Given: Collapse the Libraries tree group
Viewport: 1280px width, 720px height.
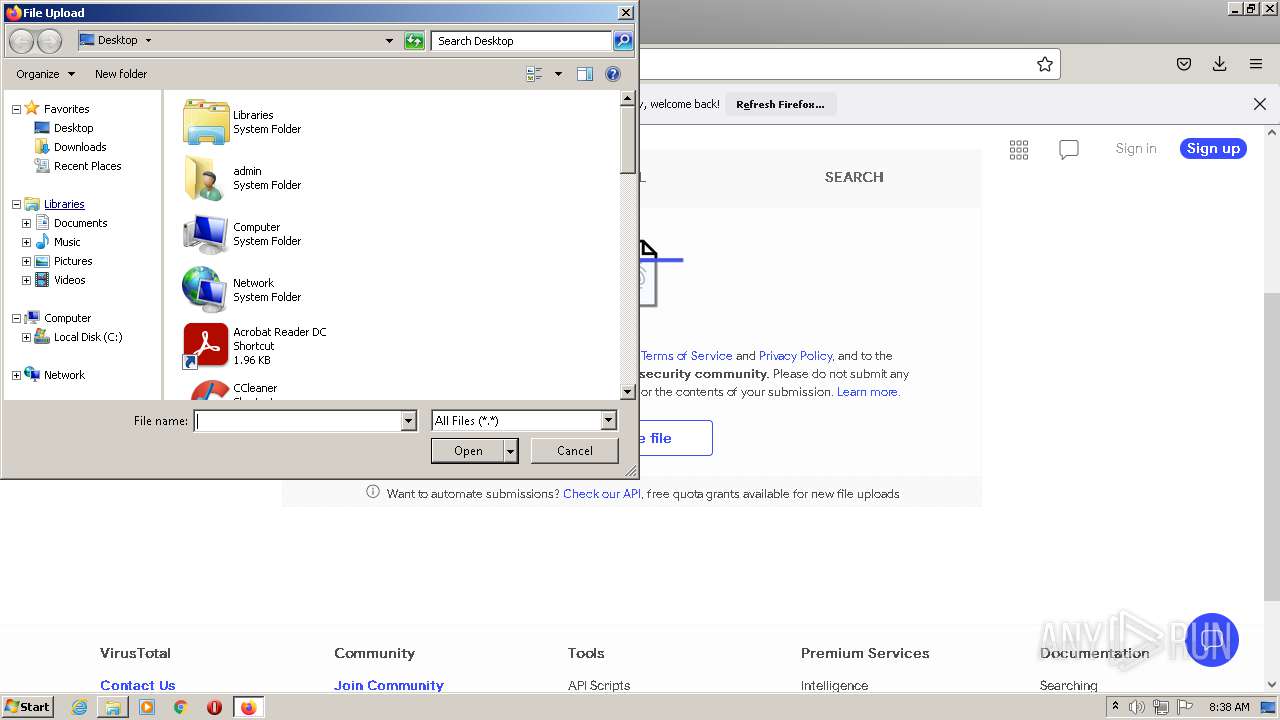Looking at the screenshot, I should pos(16,204).
